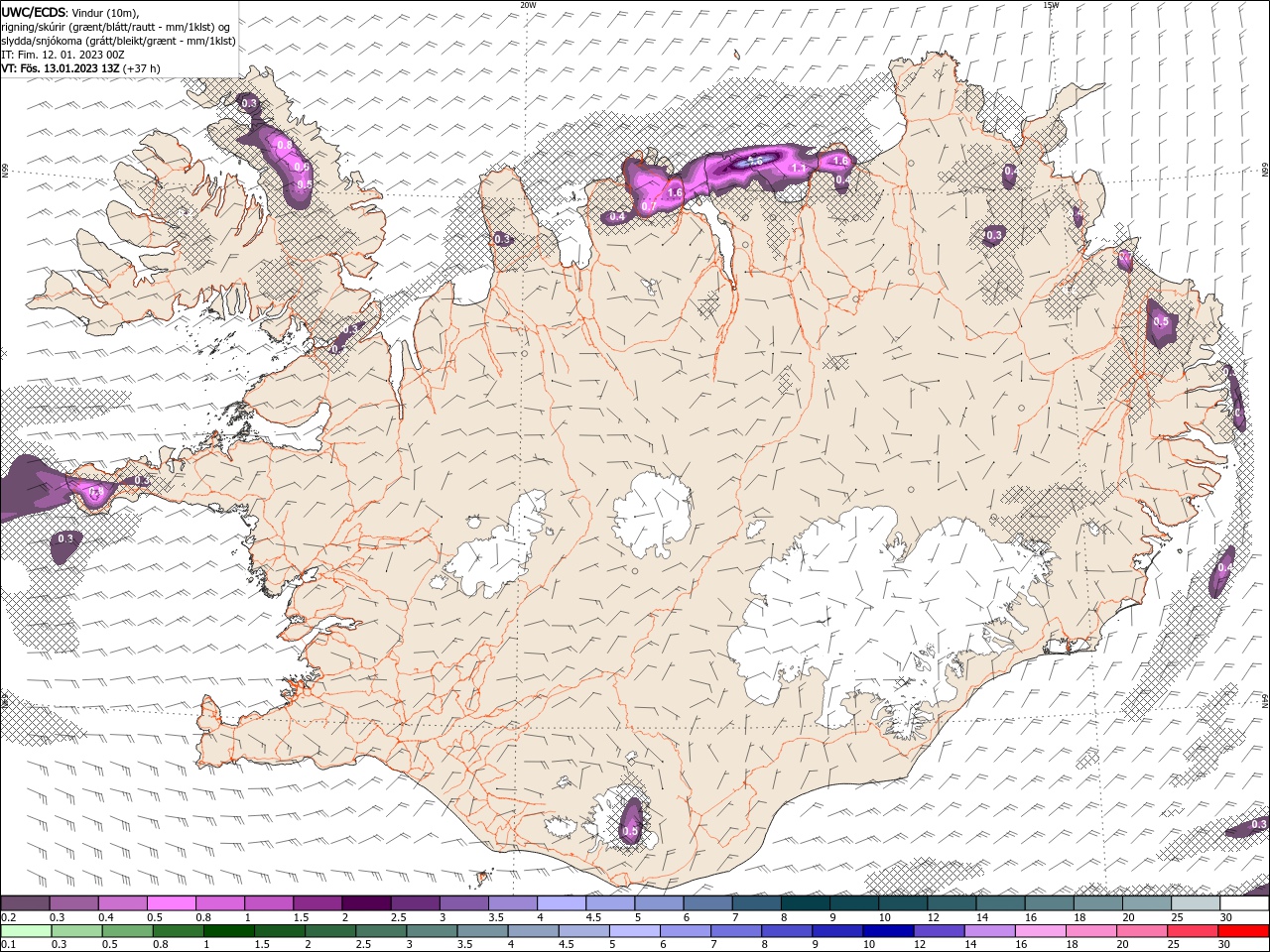Pick the deep blue 10–12 swatch in the bottom legend row
The height and width of the screenshot is (952, 1270).
click(887, 931)
